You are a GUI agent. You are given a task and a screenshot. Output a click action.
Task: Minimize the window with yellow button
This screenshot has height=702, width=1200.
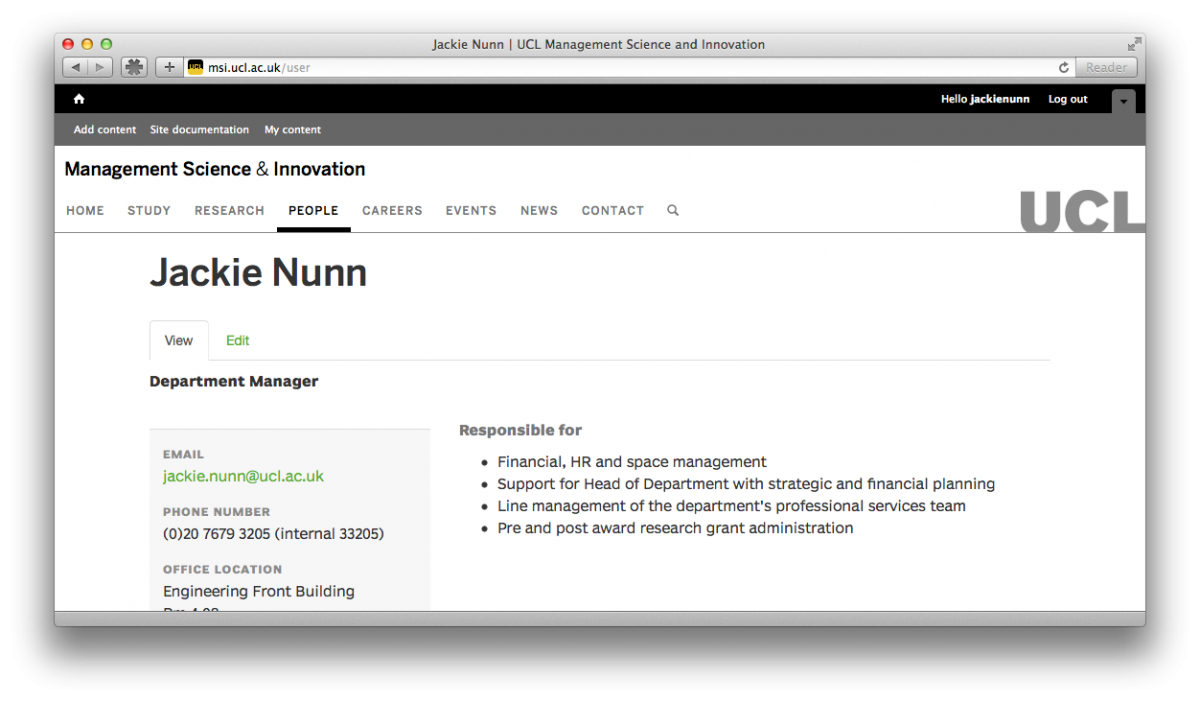(x=87, y=44)
